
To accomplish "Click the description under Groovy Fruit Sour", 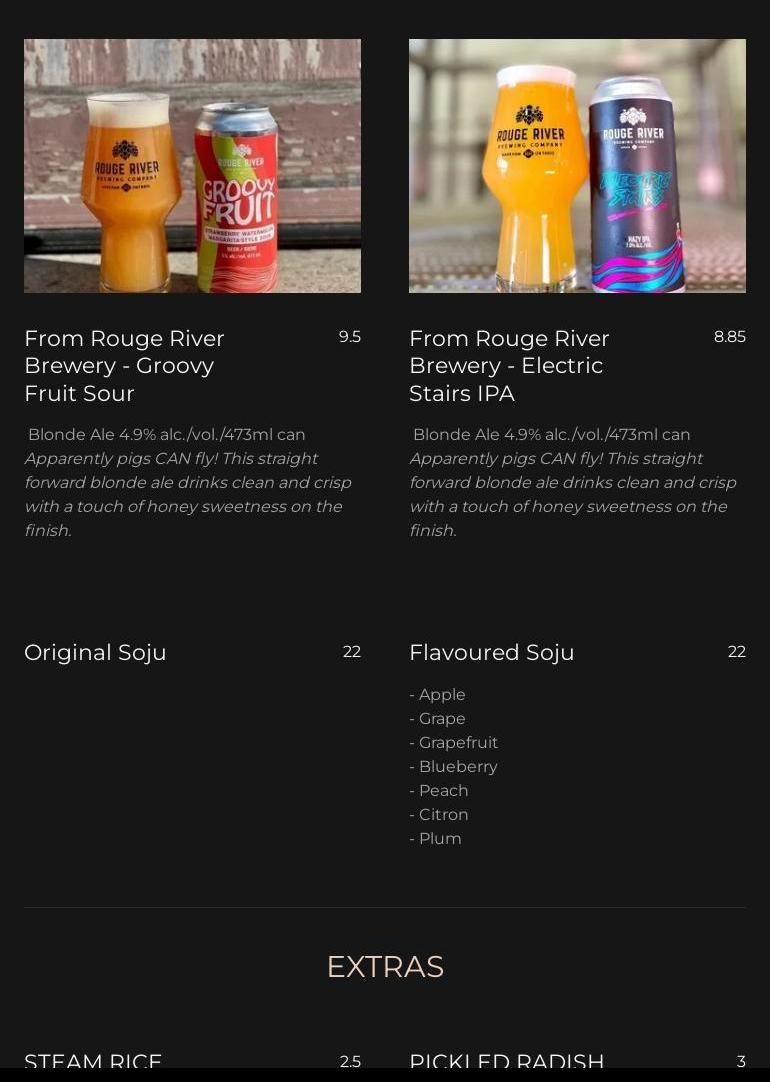I will [188, 483].
